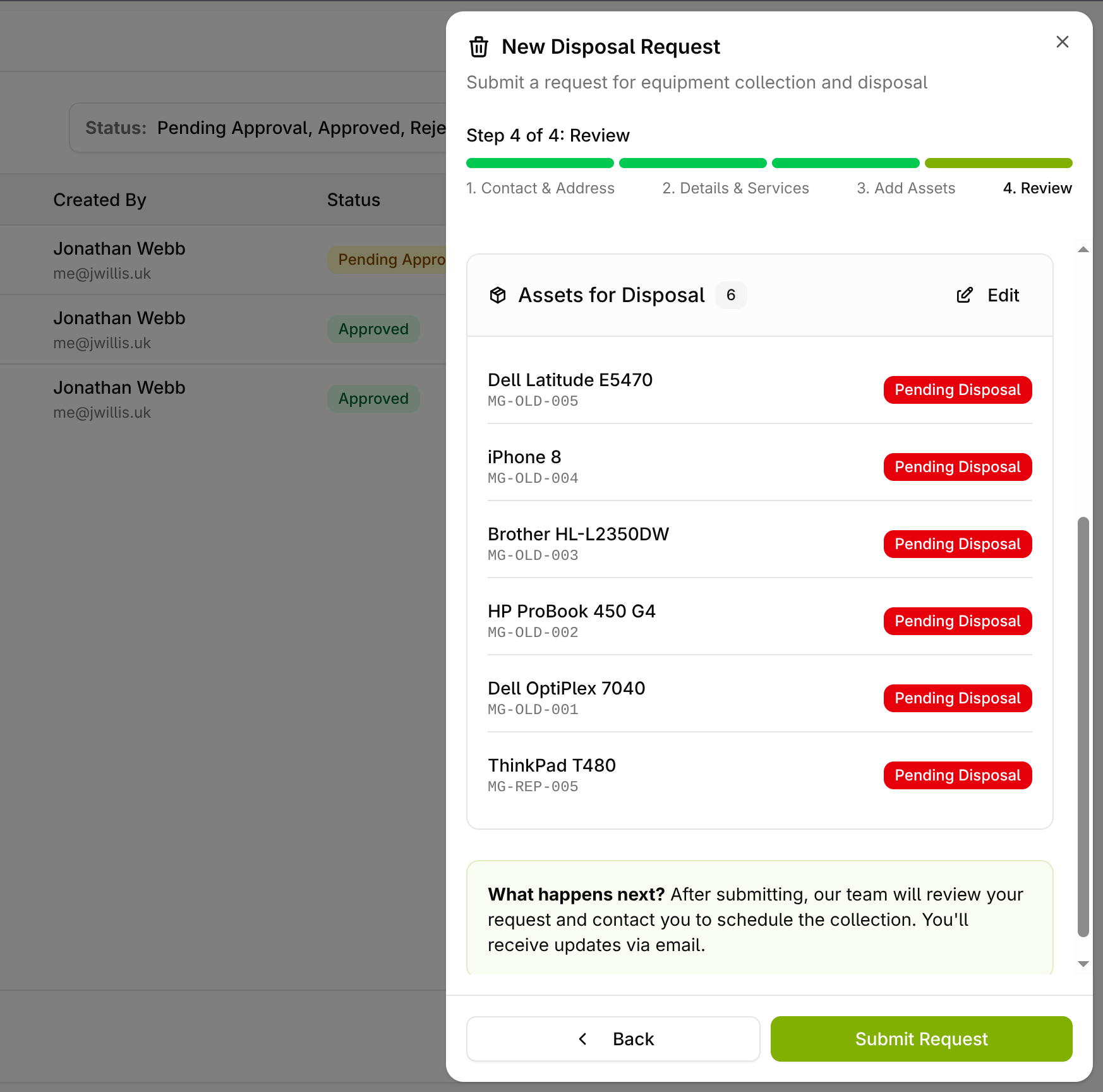Click the dialog's vertical scrollbar thumb
This screenshot has height=1092, width=1103.
tap(1083, 727)
